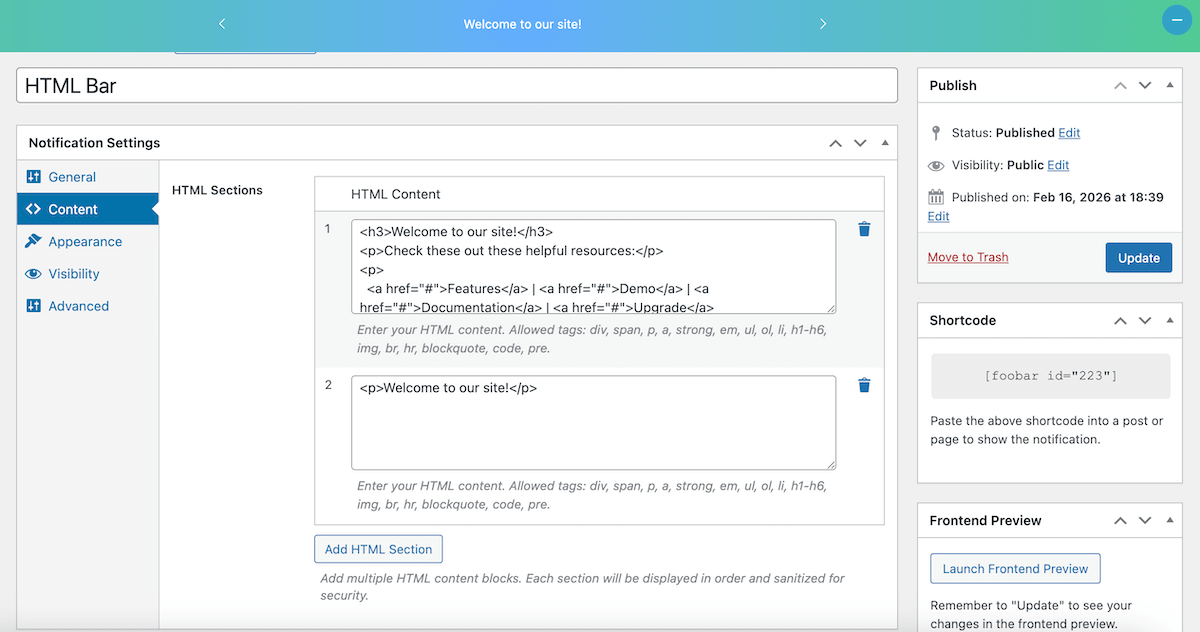Delete HTML section 2 with trash icon
The width and height of the screenshot is (1200, 632).
click(x=864, y=385)
